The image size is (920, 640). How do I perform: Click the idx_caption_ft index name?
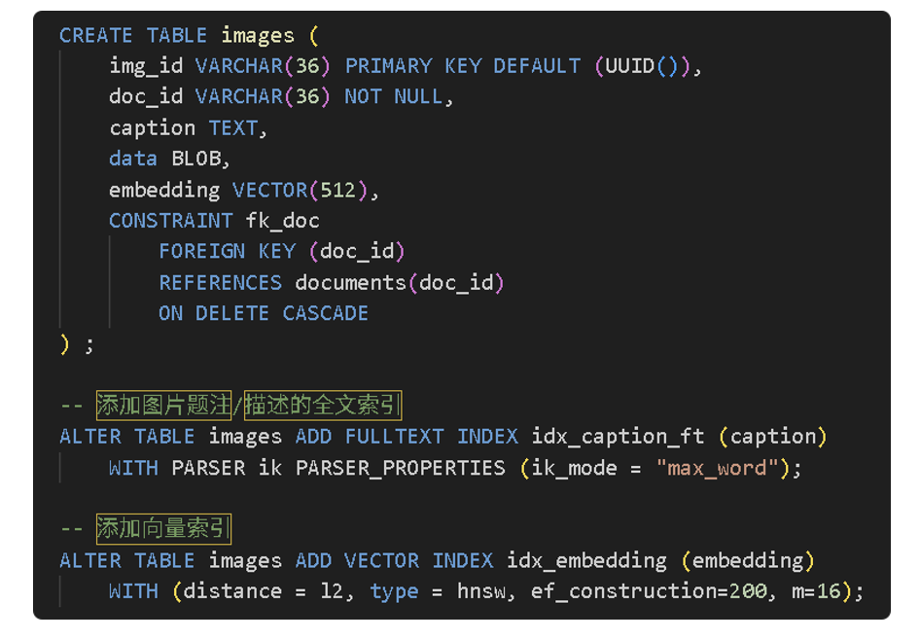point(618,436)
